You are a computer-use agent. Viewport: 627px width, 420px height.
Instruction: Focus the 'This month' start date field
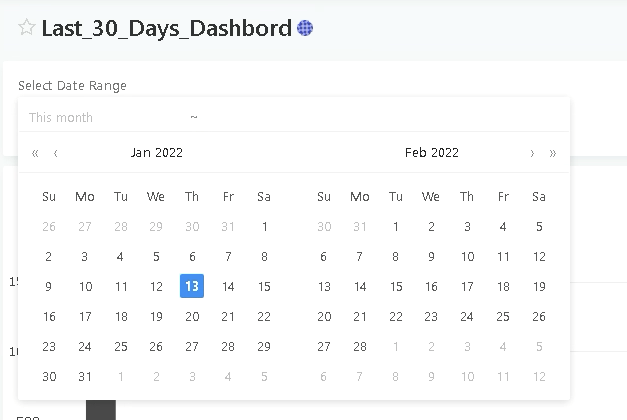104,117
